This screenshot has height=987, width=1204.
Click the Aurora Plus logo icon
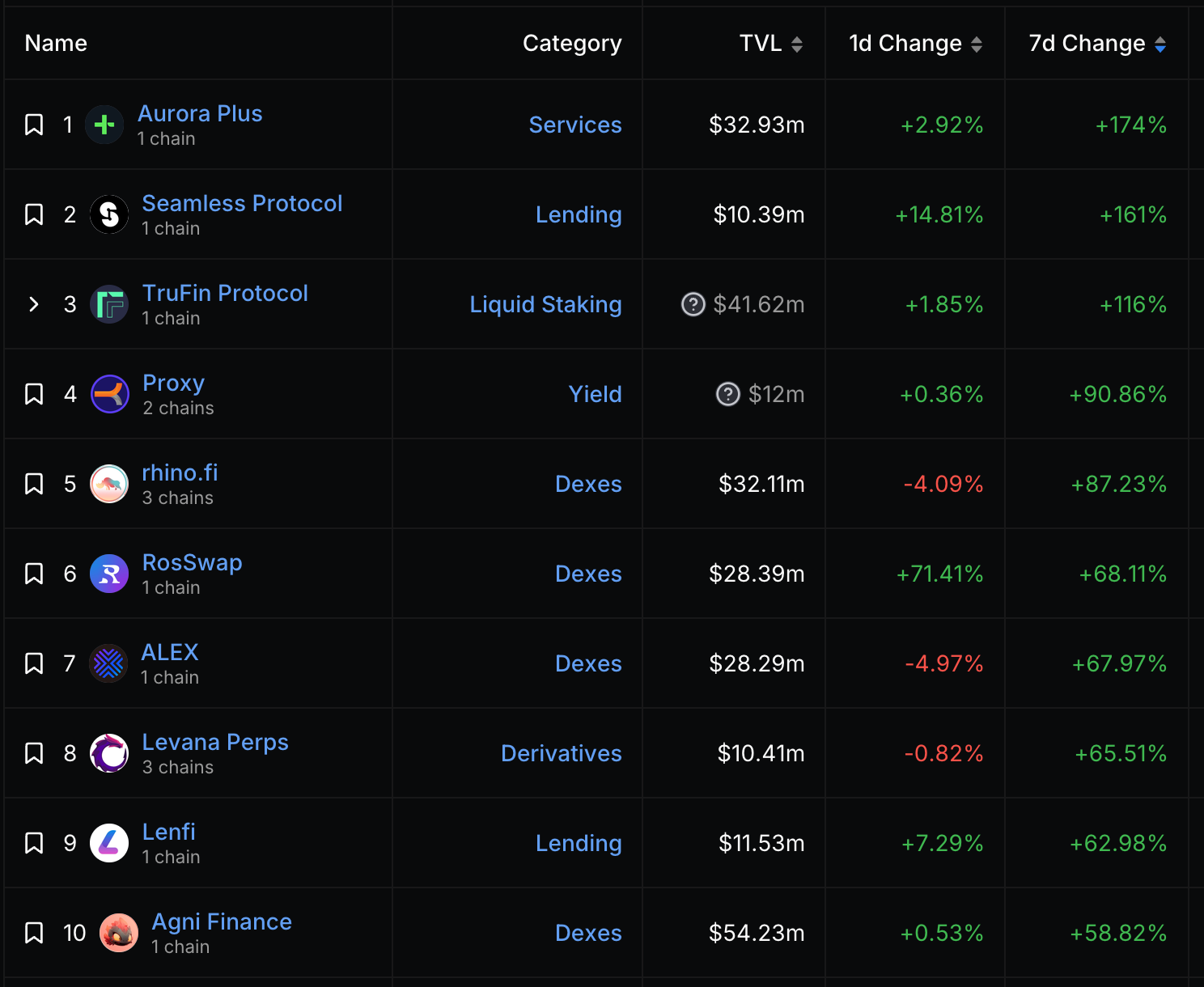[104, 125]
